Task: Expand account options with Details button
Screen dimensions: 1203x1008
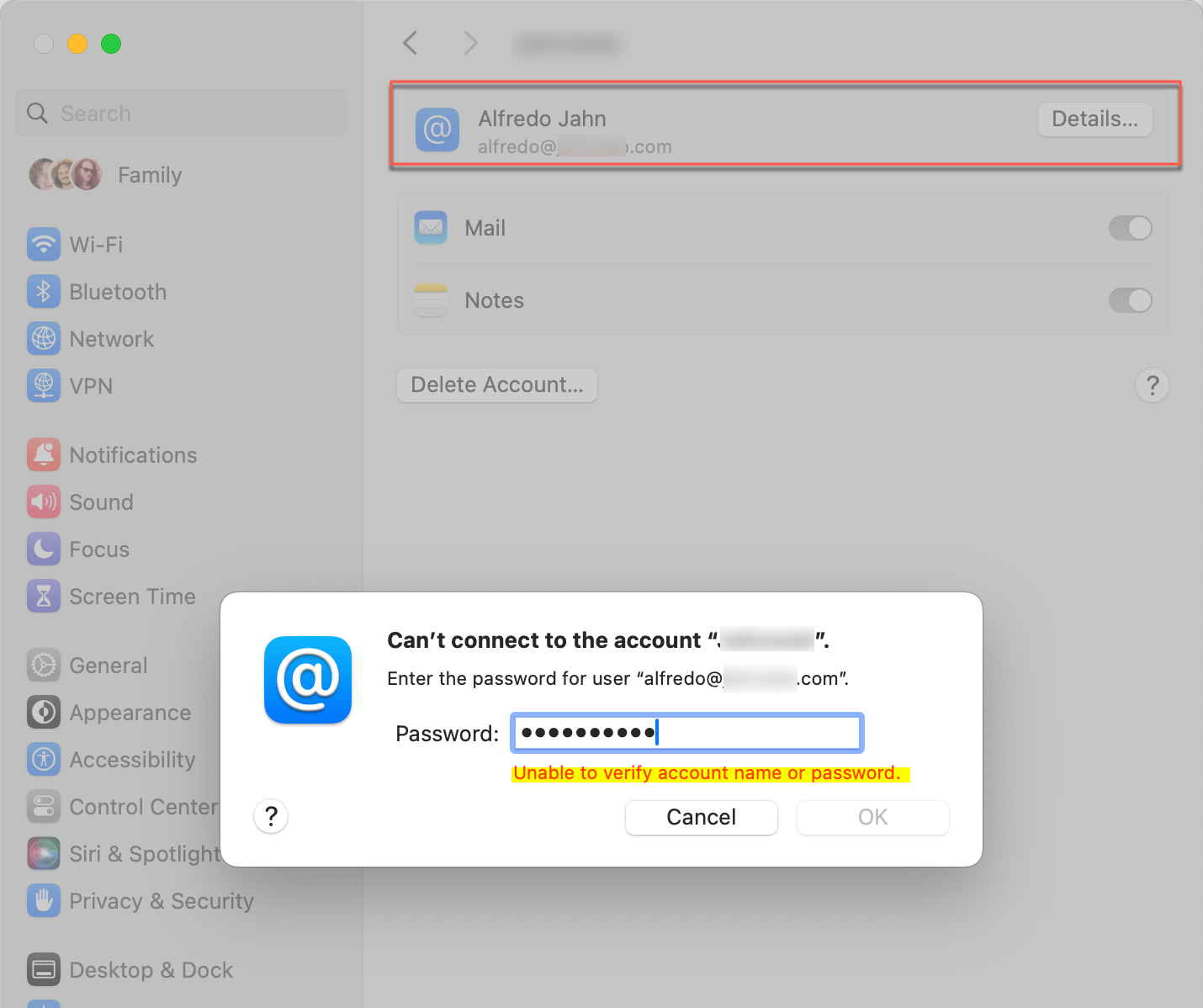Action: click(1094, 119)
